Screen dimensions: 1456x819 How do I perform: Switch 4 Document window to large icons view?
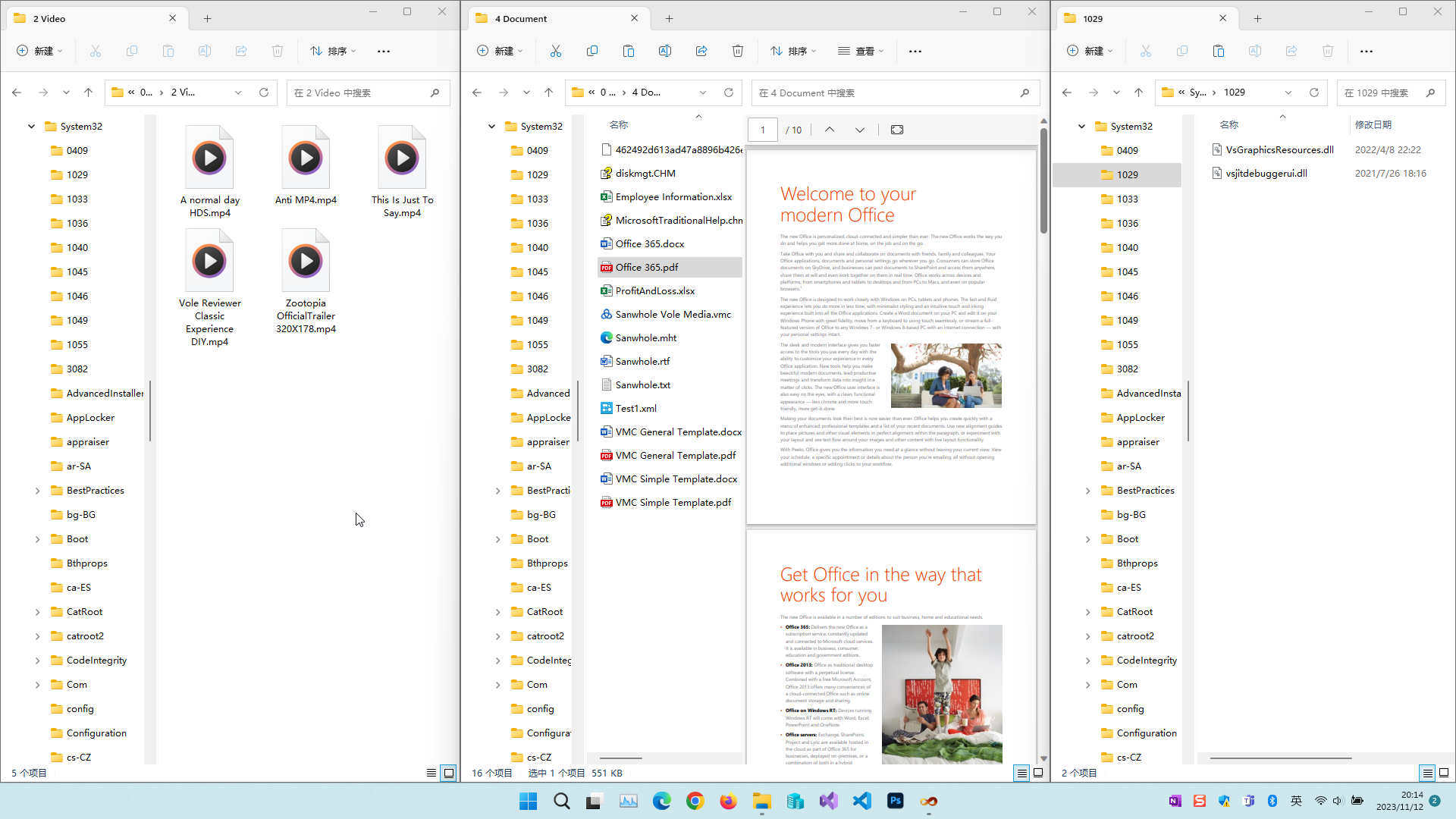1038,773
